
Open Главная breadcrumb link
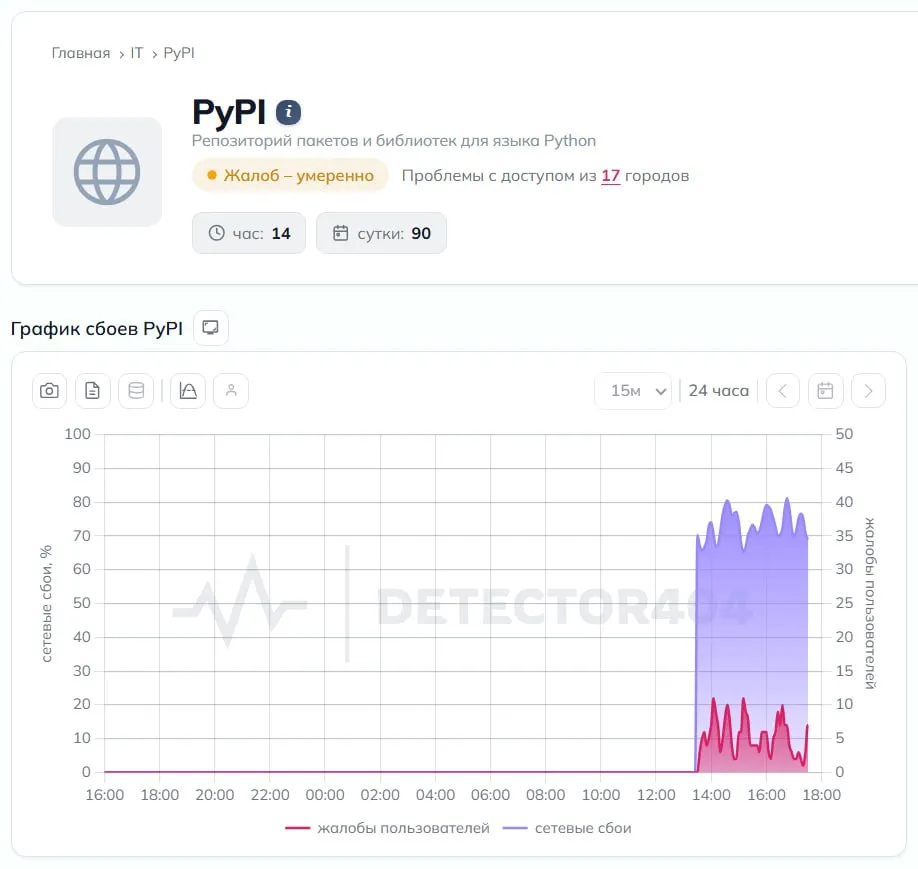[x=81, y=53]
